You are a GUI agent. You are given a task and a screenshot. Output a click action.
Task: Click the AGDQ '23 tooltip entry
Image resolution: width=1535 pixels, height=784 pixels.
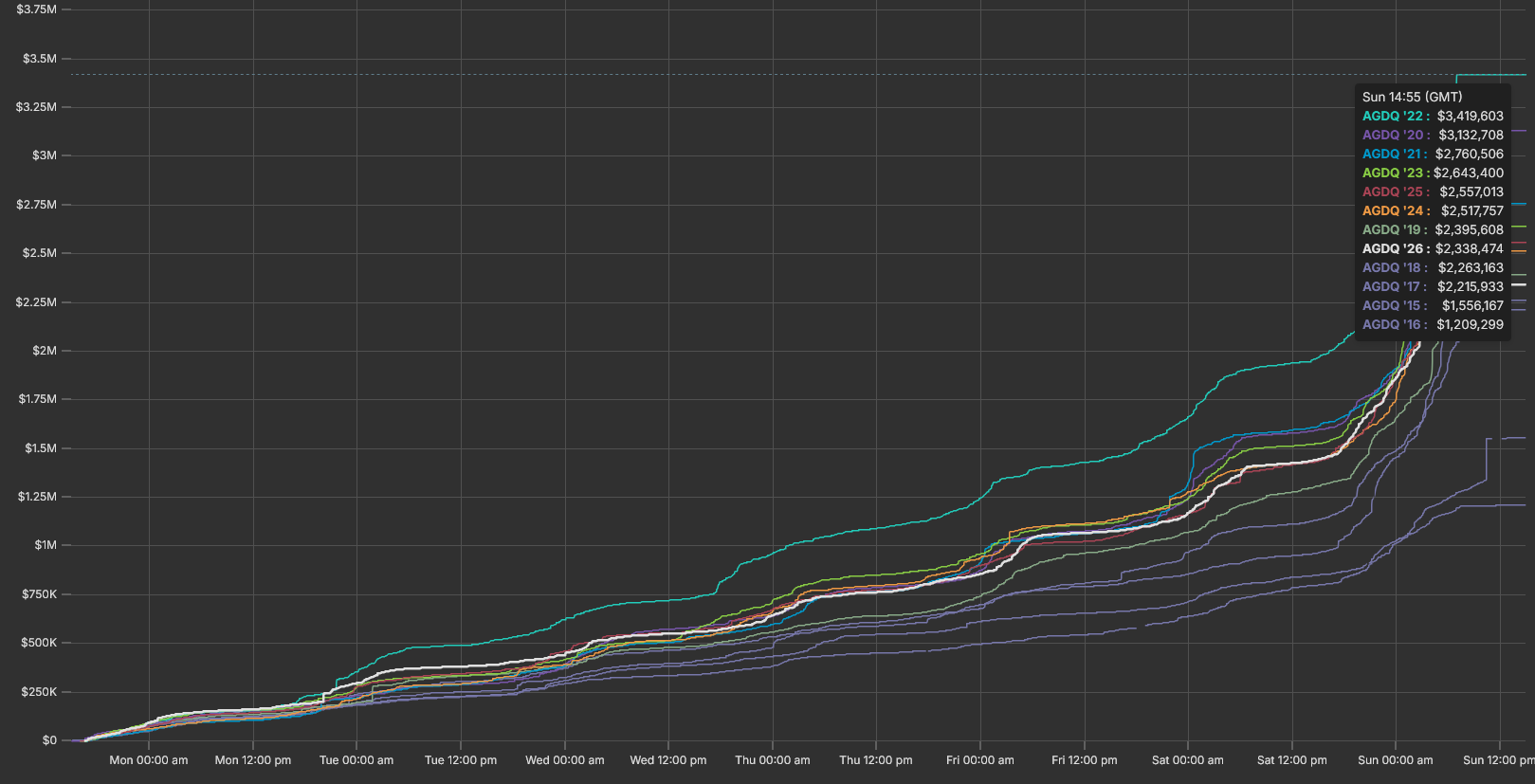tap(1433, 173)
